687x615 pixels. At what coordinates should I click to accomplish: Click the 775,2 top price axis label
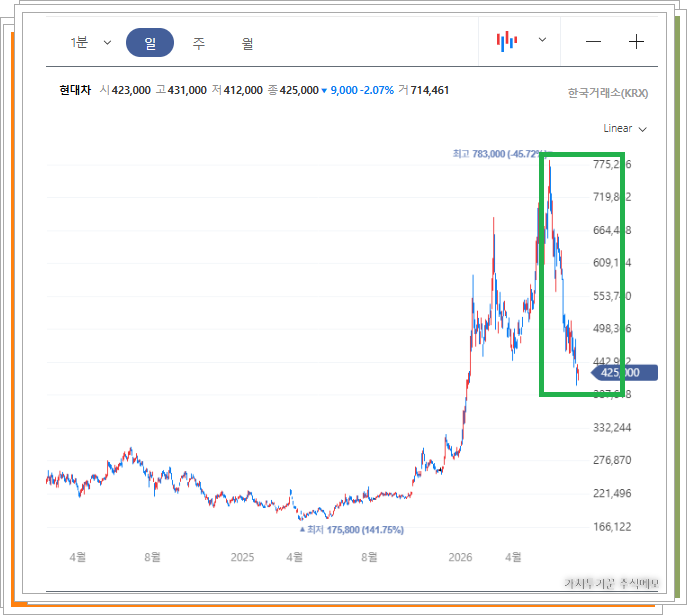[x=612, y=164]
